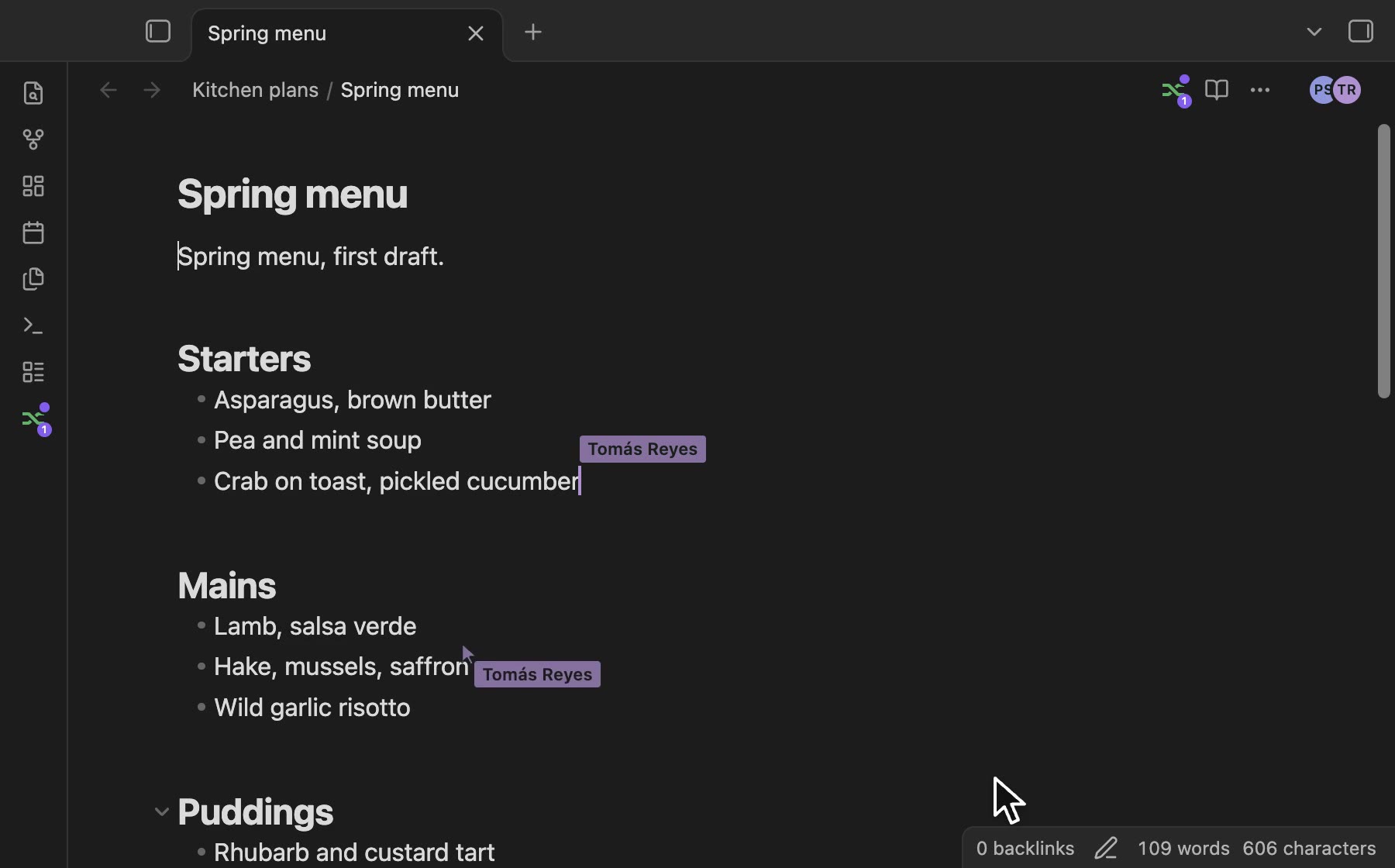The height and width of the screenshot is (868, 1395).
Task: Open the command palette terminal icon
Action: point(33,325)
